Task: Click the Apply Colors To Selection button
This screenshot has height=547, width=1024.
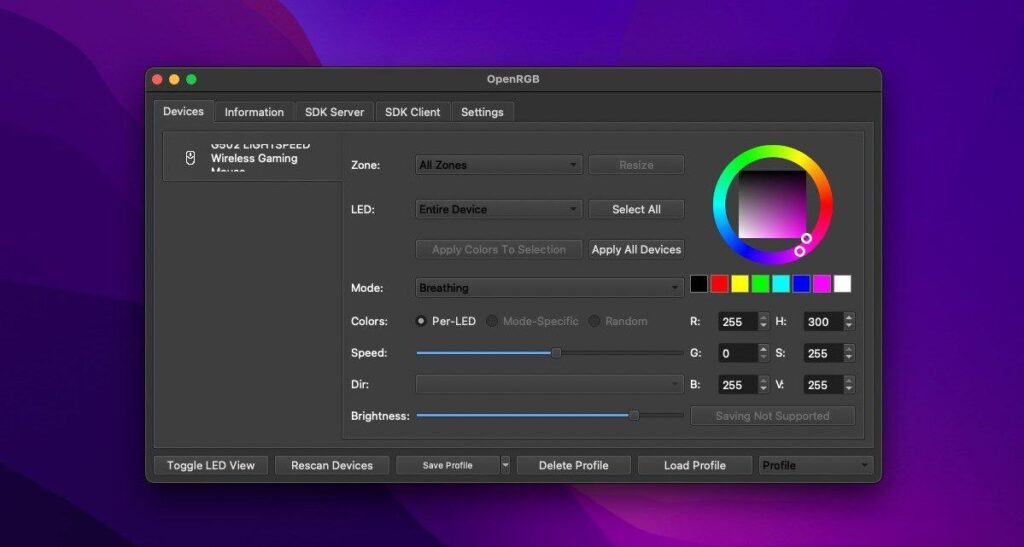Action: coord(499,249)
